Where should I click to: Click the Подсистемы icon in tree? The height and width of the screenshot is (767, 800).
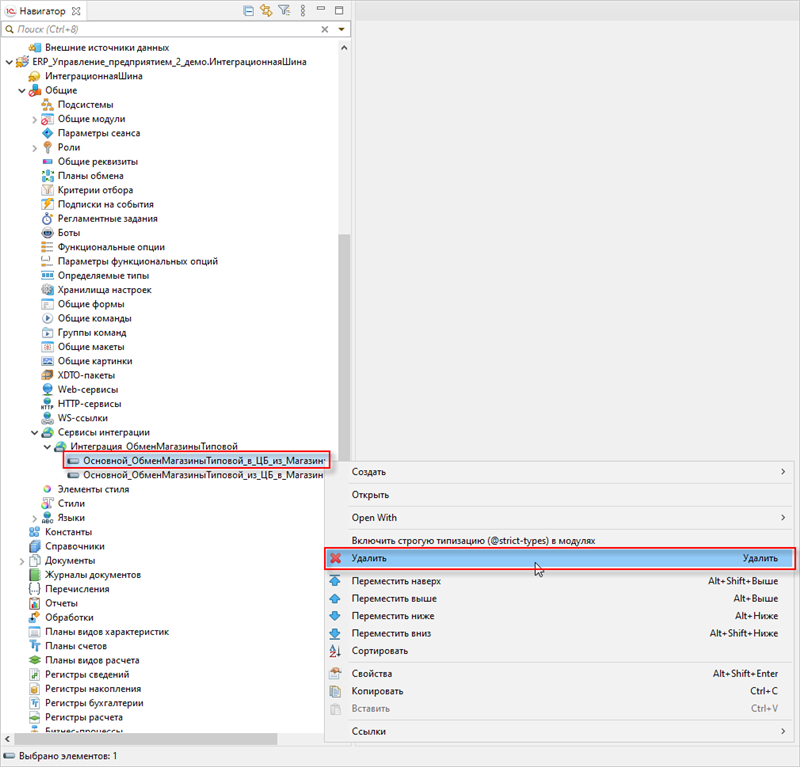(47, 105)
